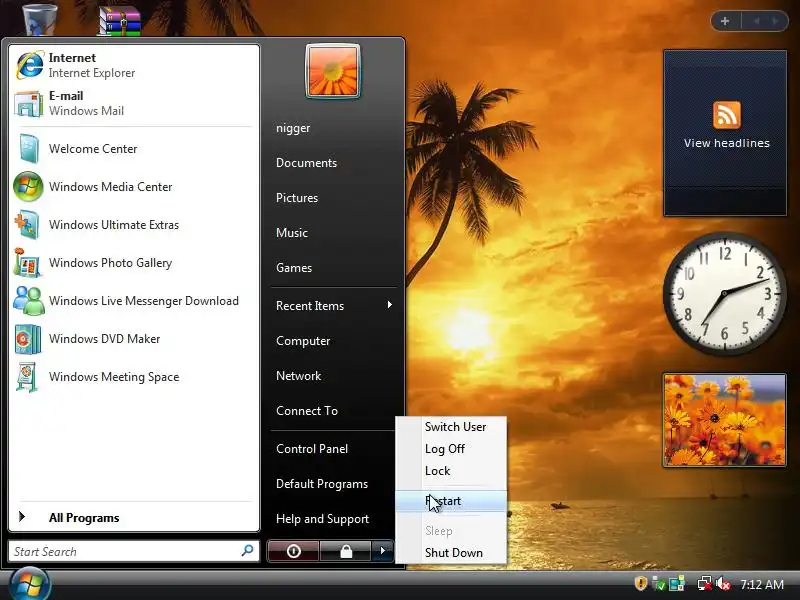Click Safely Remove Hardware tray icon
Image resolution: width=800 pixels, height=600 pixels.
point(659,584)
